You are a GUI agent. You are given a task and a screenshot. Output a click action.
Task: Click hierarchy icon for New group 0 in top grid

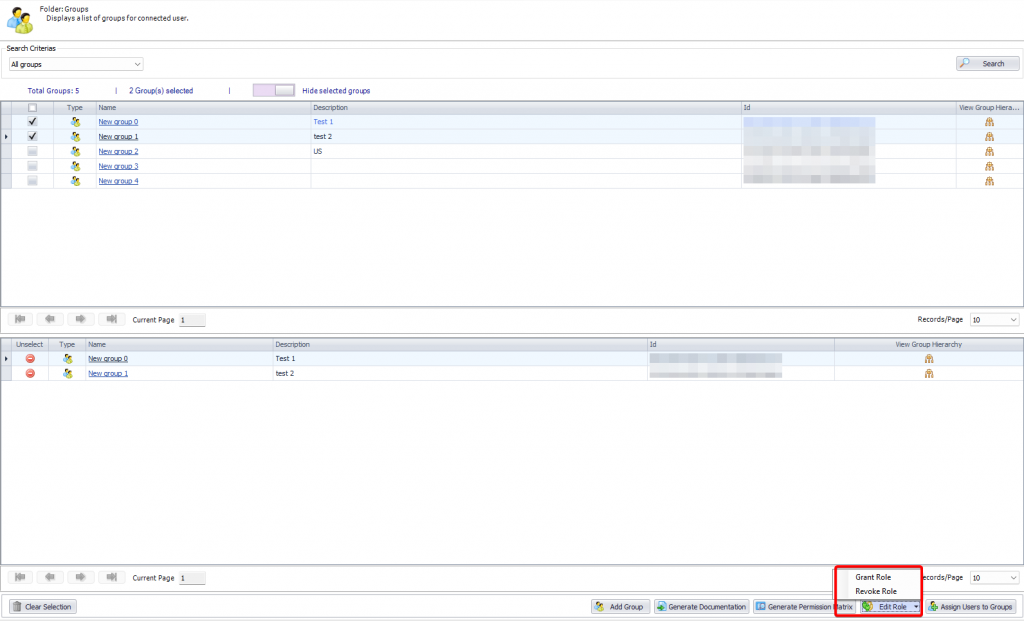tap(989, 121)
